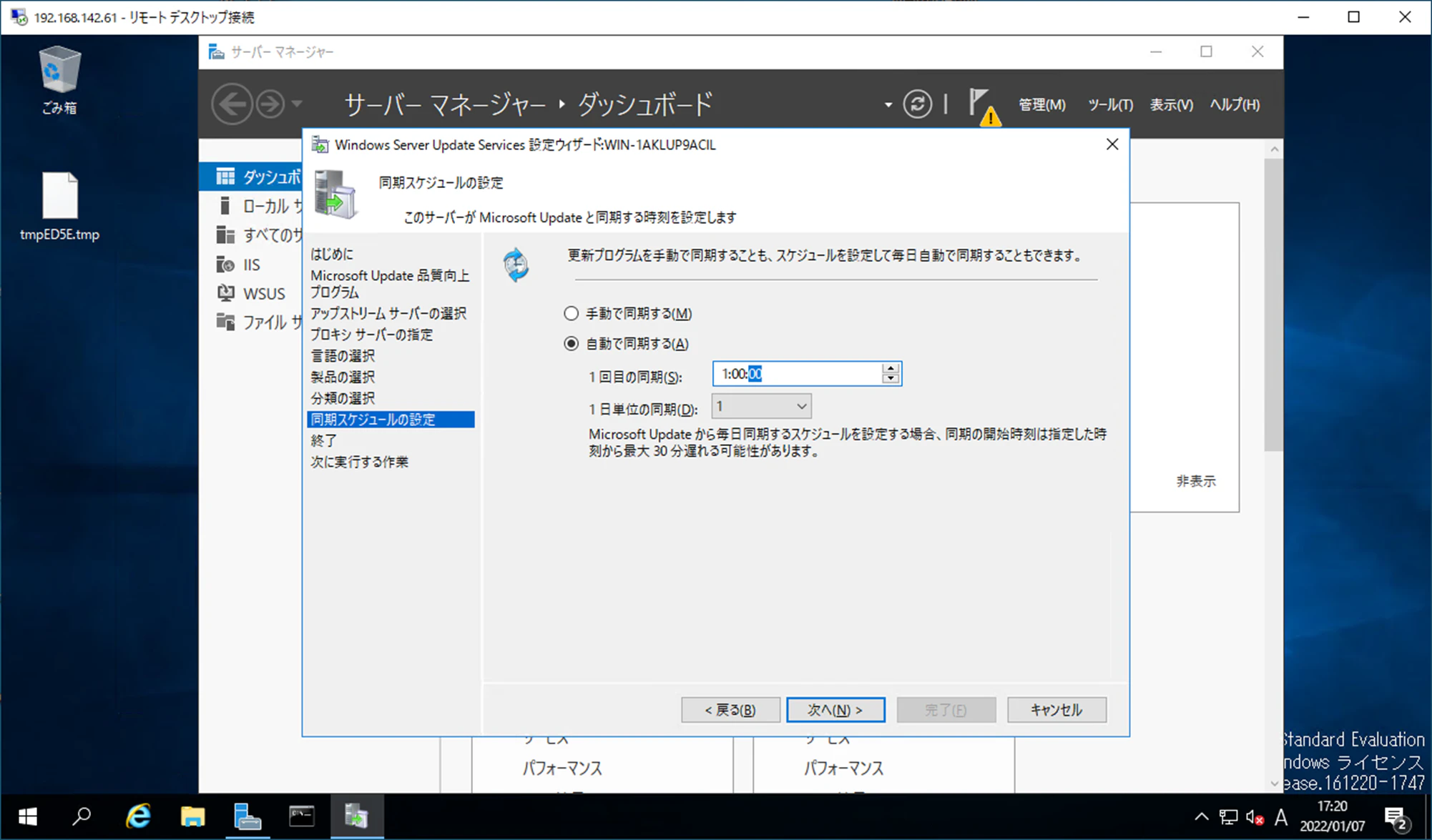The image size is (1432, 840).
Task: Open the Recycle Bin (ごみ箱) desktop icon
Action: pyautogui.click(x=59, y=79)
